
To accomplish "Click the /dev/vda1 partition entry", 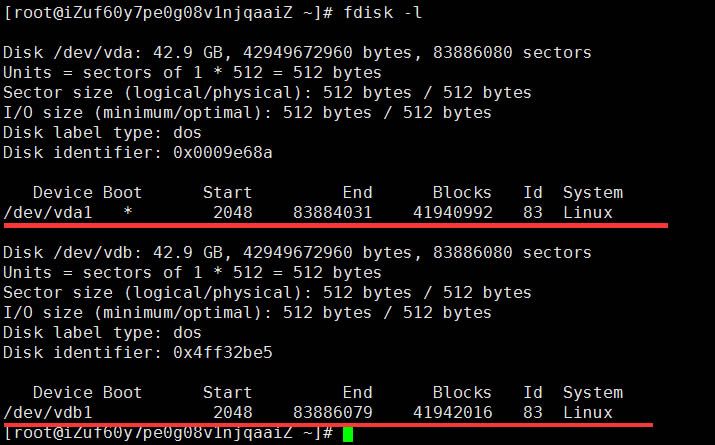I will pyautogui.click(x=308, y=212).
